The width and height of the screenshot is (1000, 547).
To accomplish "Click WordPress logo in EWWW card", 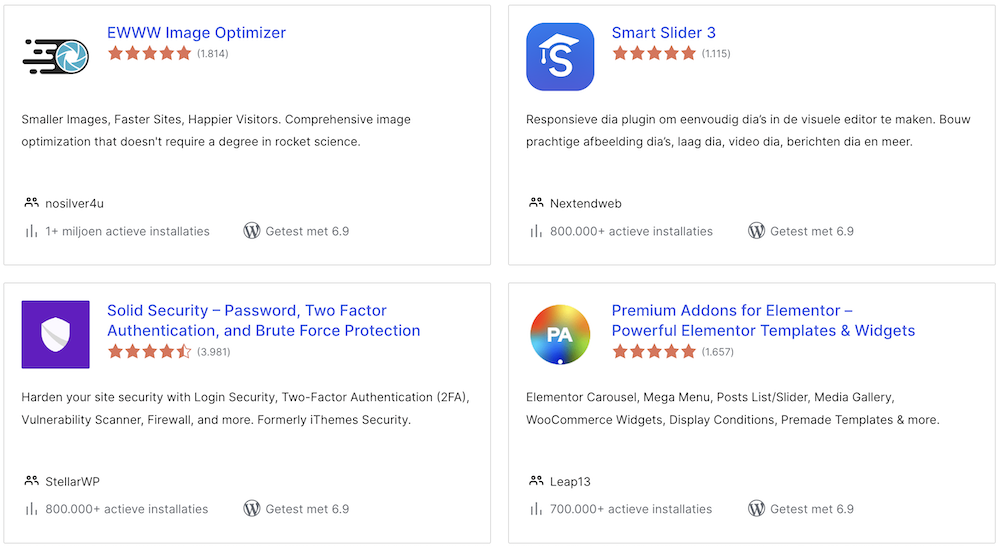I will [252, 231].
